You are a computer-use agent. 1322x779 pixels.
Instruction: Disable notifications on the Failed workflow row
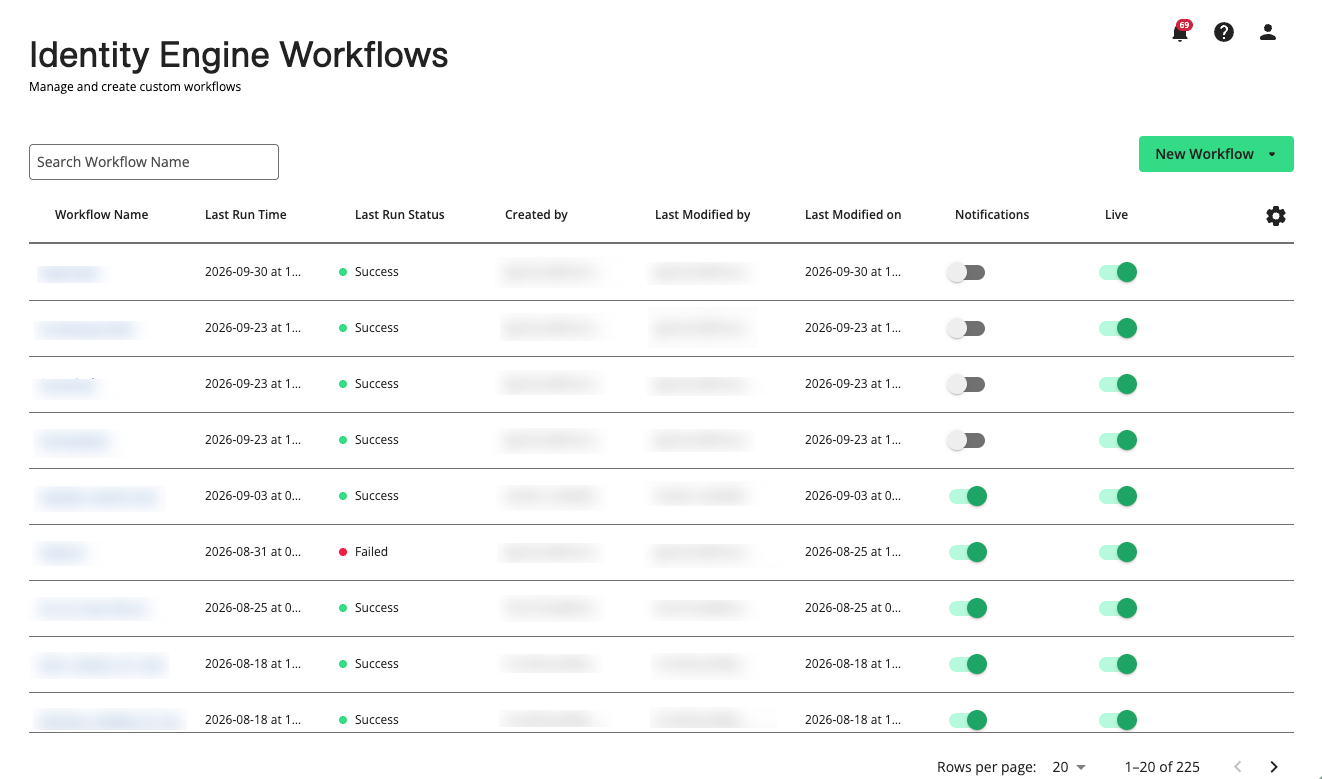968,552
